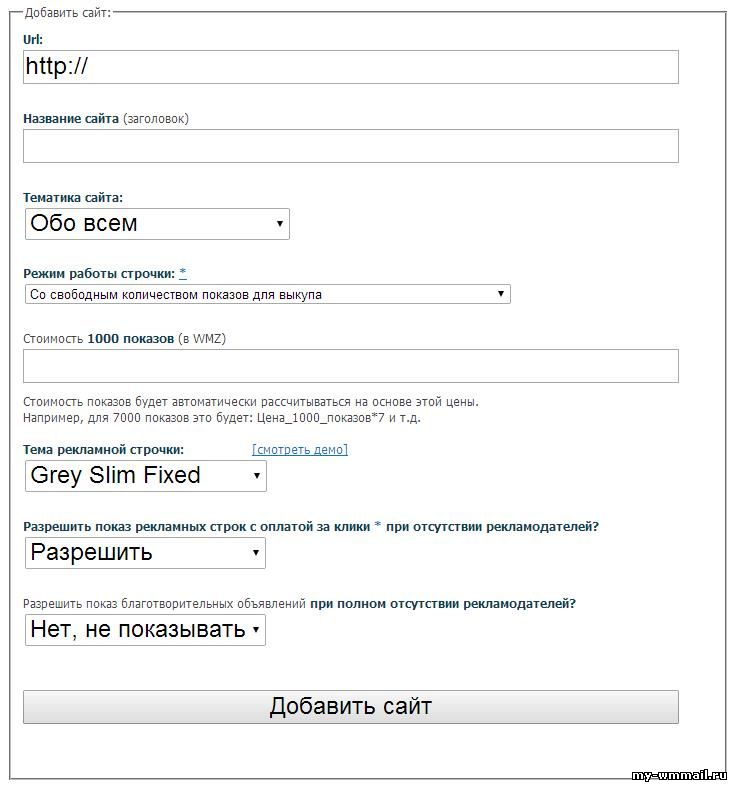
Task: Click the arrow of the Обо всем combo box
Action: [279, 224]
